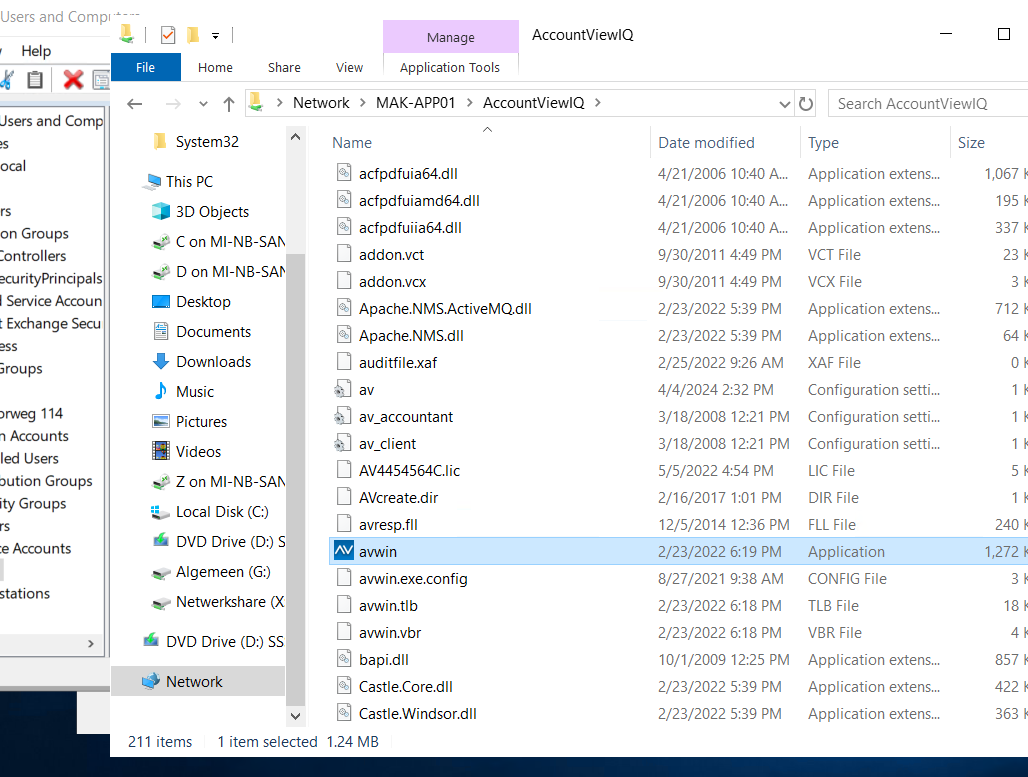The width and height of the screenshot is (1028, 777).
Task: Click the Paste clipboard icon in Users and Computers
Action: (x=35, y=79)
